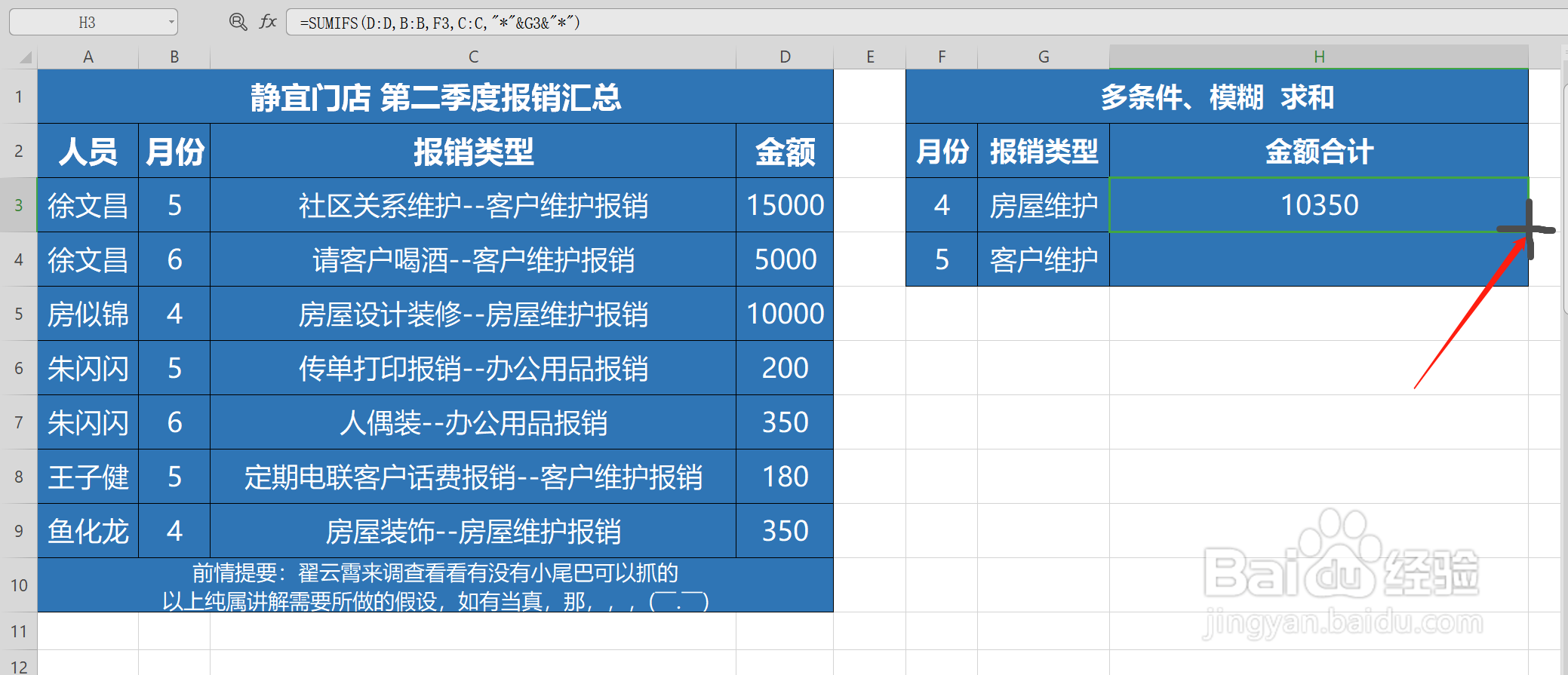The width and height of the screenshot is (1568, 675).
Task: Select column F header
Action: click(x=942, y=57)
